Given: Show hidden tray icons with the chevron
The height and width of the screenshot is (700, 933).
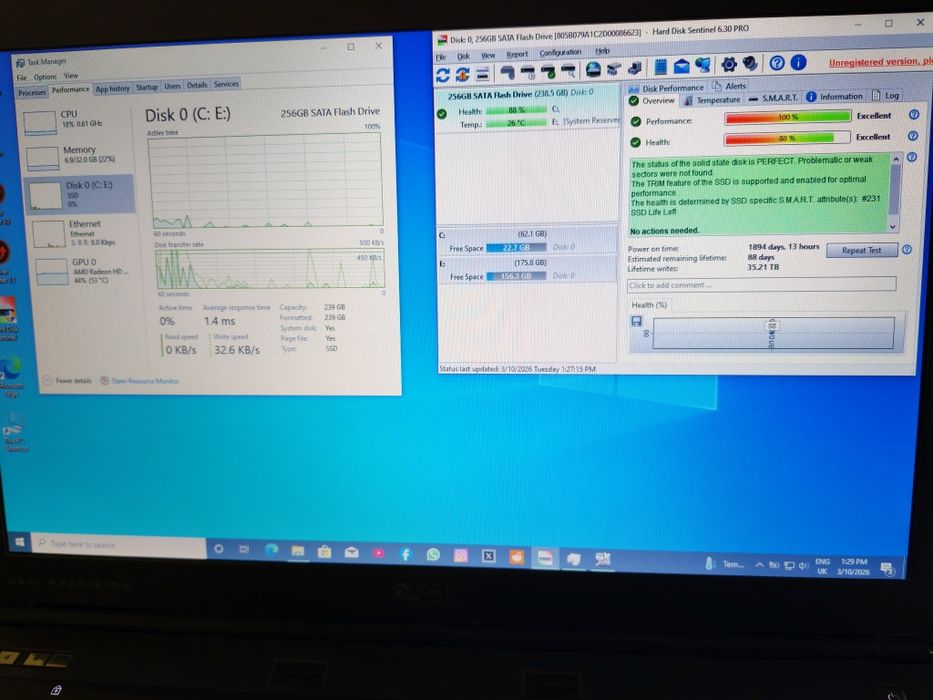Looking at the screenshot, I should [x=759, y=565].
